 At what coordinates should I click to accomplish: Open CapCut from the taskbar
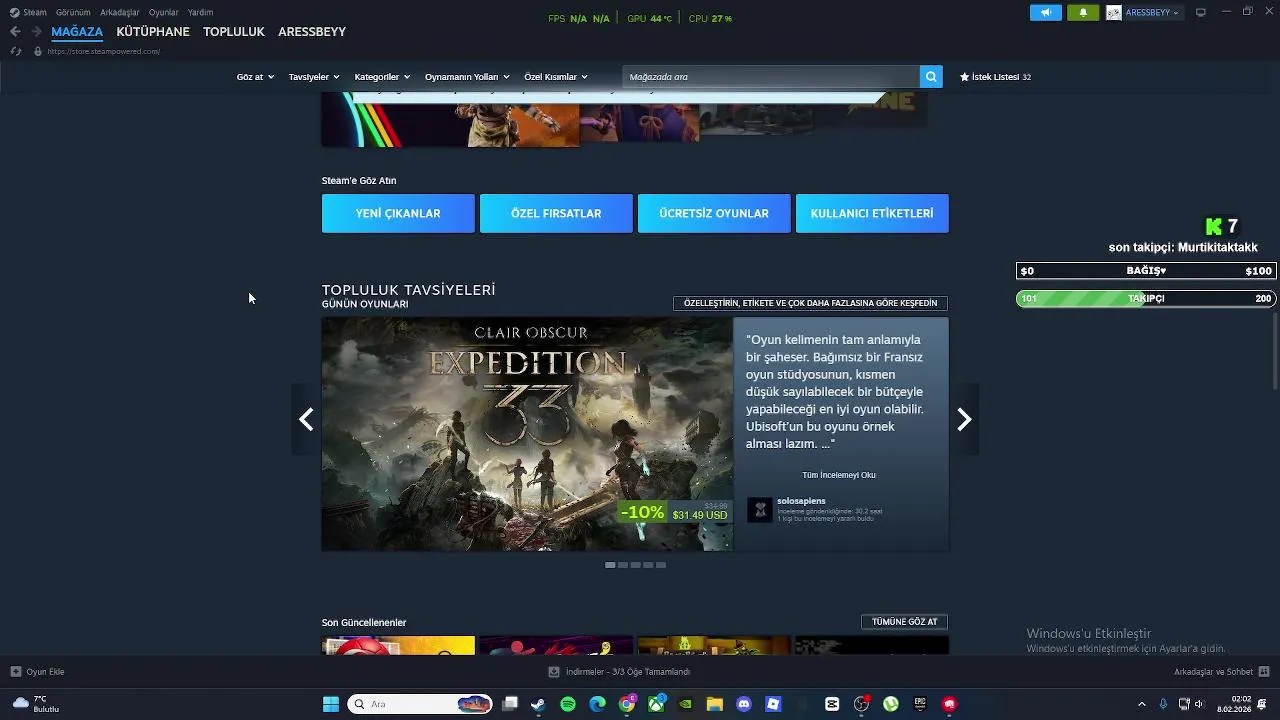click(832, 704)
